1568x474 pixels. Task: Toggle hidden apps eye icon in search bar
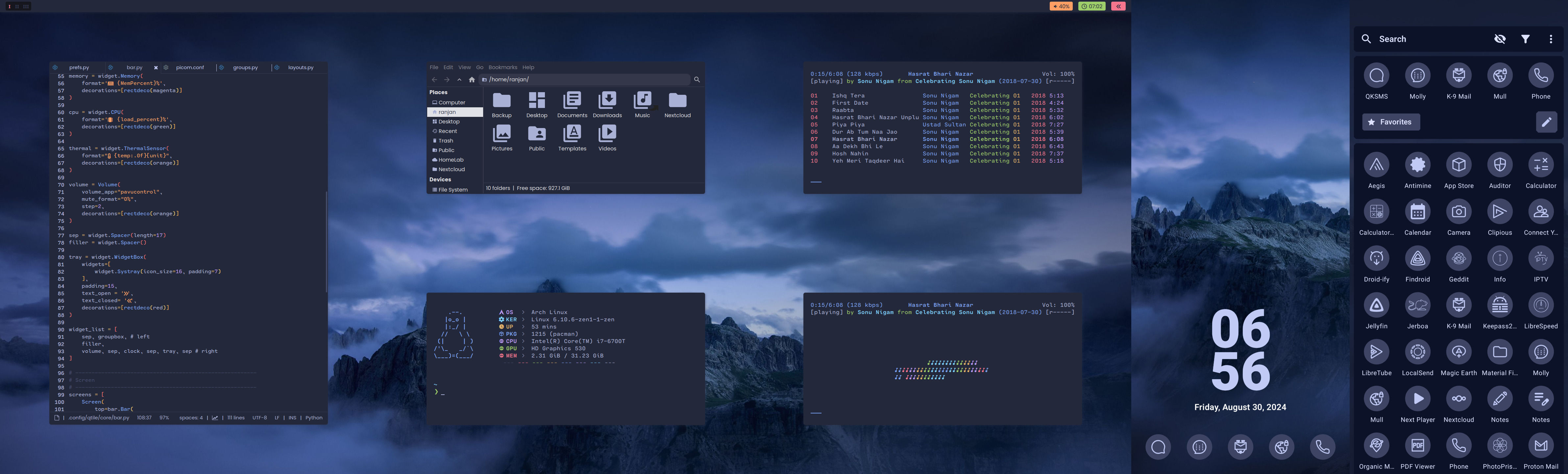click(x=1500, y=39)
